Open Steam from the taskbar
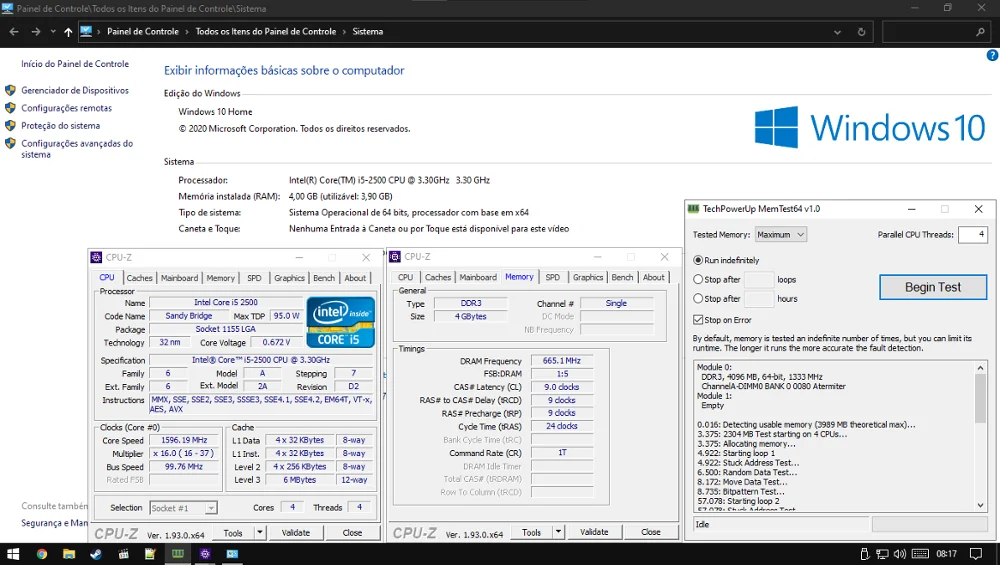The width and height of the screenshot is (1000, 565). tap(96, 554)
